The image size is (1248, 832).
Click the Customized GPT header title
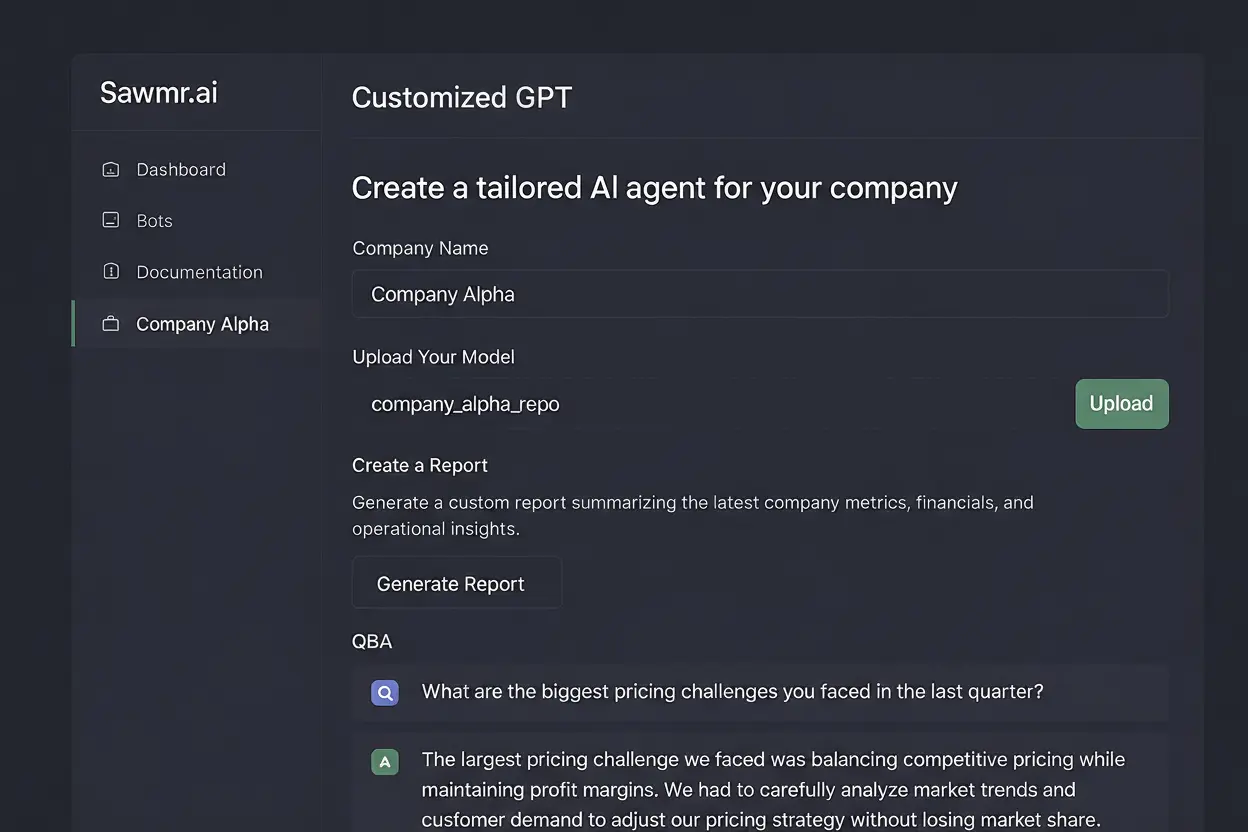462,97
